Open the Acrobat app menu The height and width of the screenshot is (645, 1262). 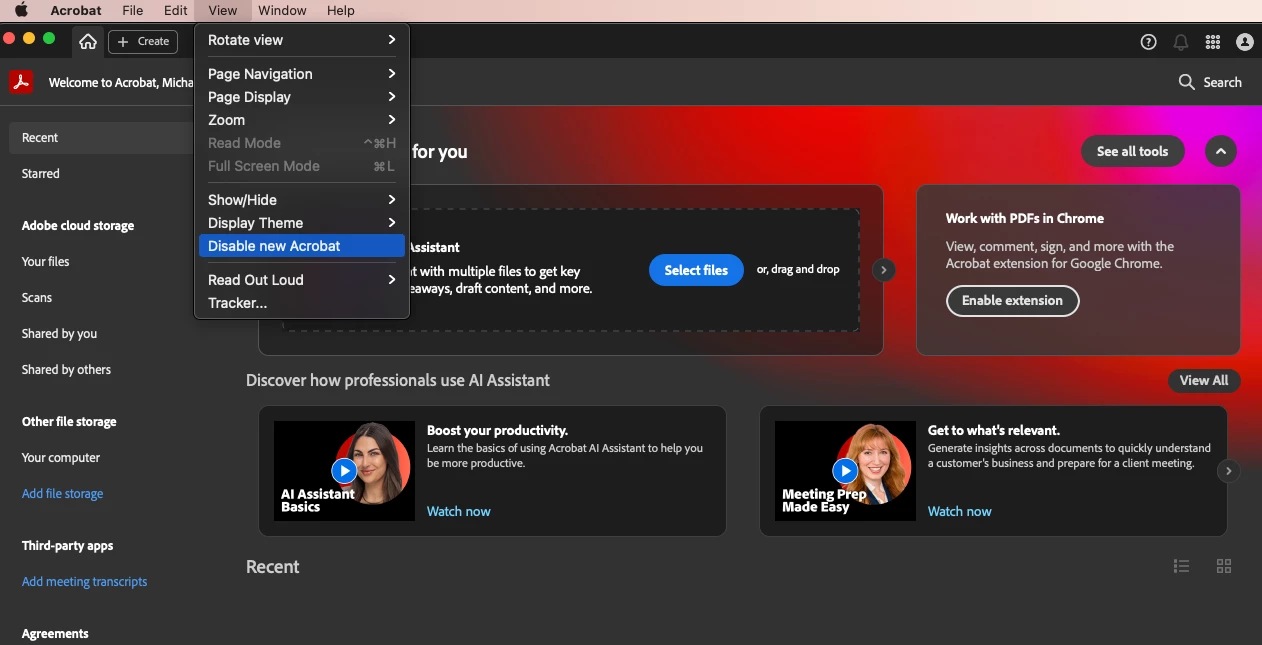pos(76,10)
